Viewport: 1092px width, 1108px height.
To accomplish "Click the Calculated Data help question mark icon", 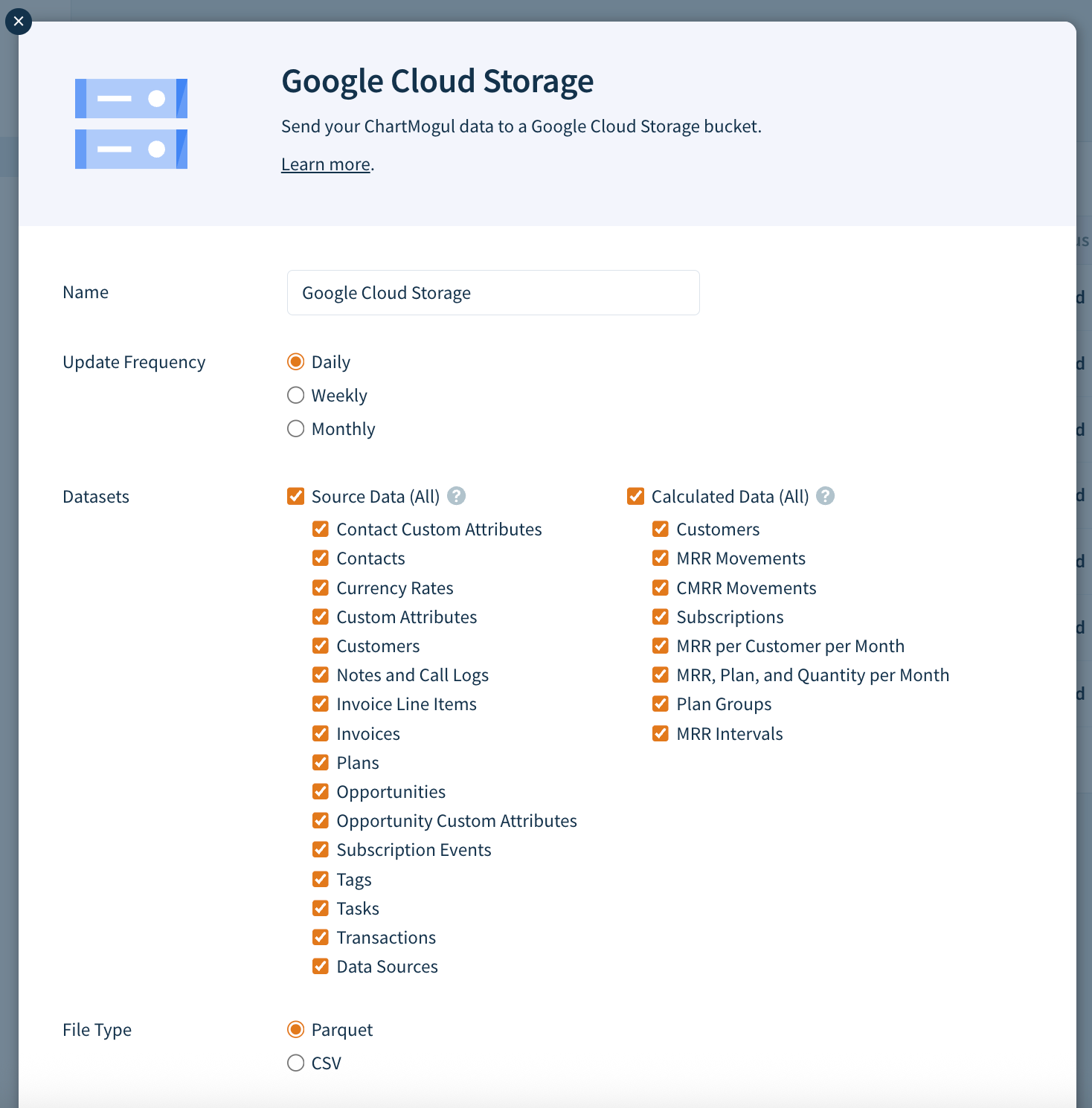I will tap(825, 496).
